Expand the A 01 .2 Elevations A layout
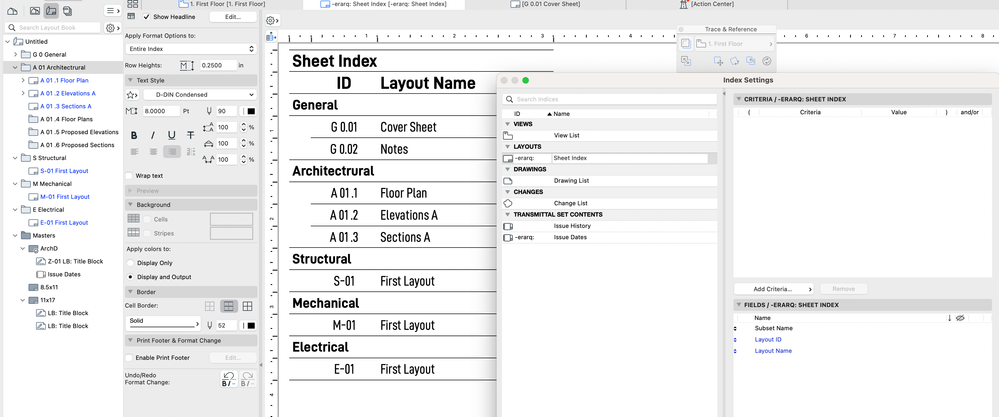999x417 pixels. click(x=24, y=94)
